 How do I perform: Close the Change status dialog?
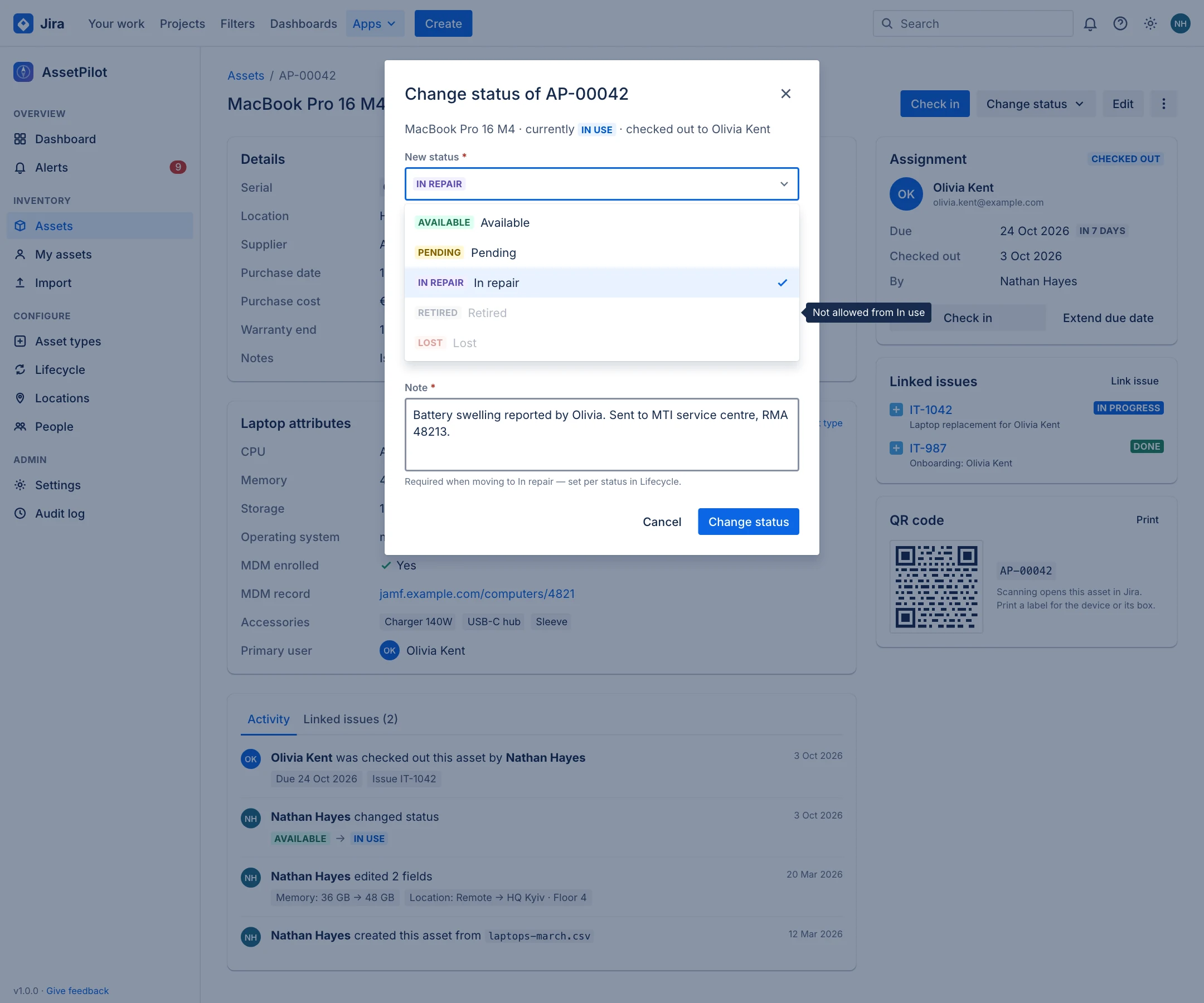[x=785, y=94]
